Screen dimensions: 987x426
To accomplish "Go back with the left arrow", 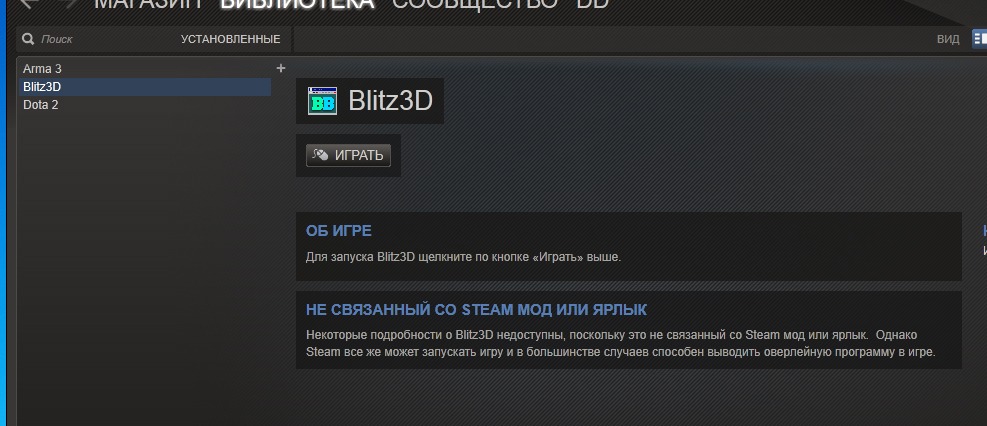I will 30,3.
